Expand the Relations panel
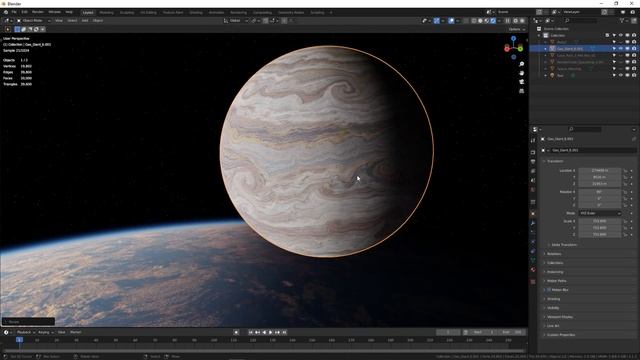 click(x=554, y=254)
